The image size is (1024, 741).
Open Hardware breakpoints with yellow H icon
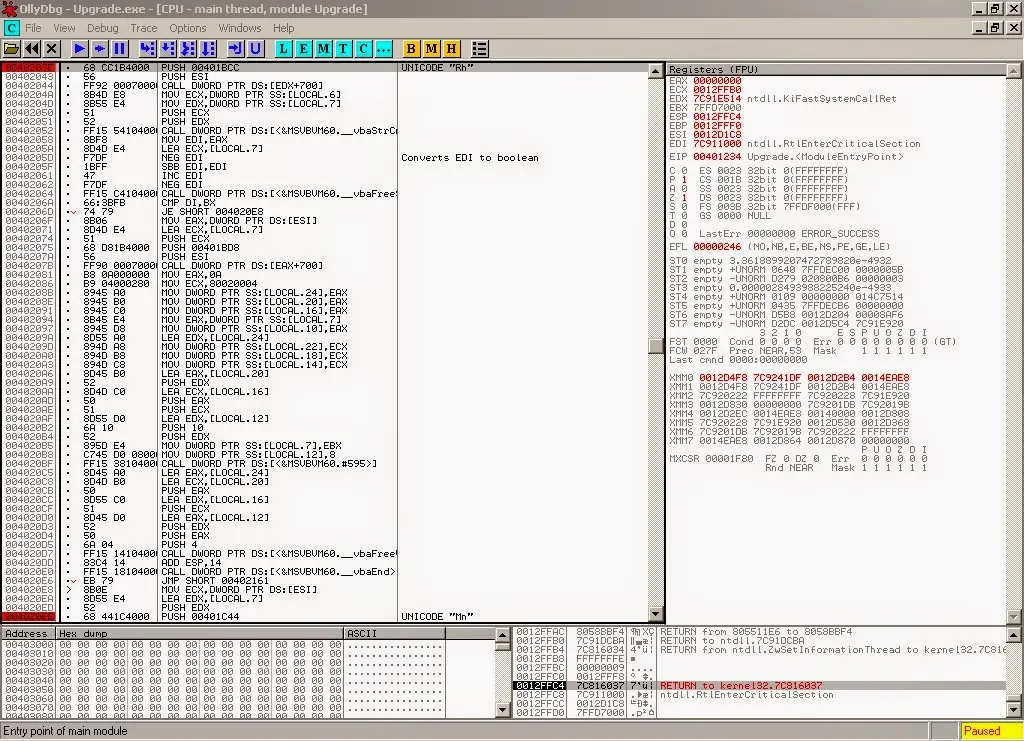point(451,49)
